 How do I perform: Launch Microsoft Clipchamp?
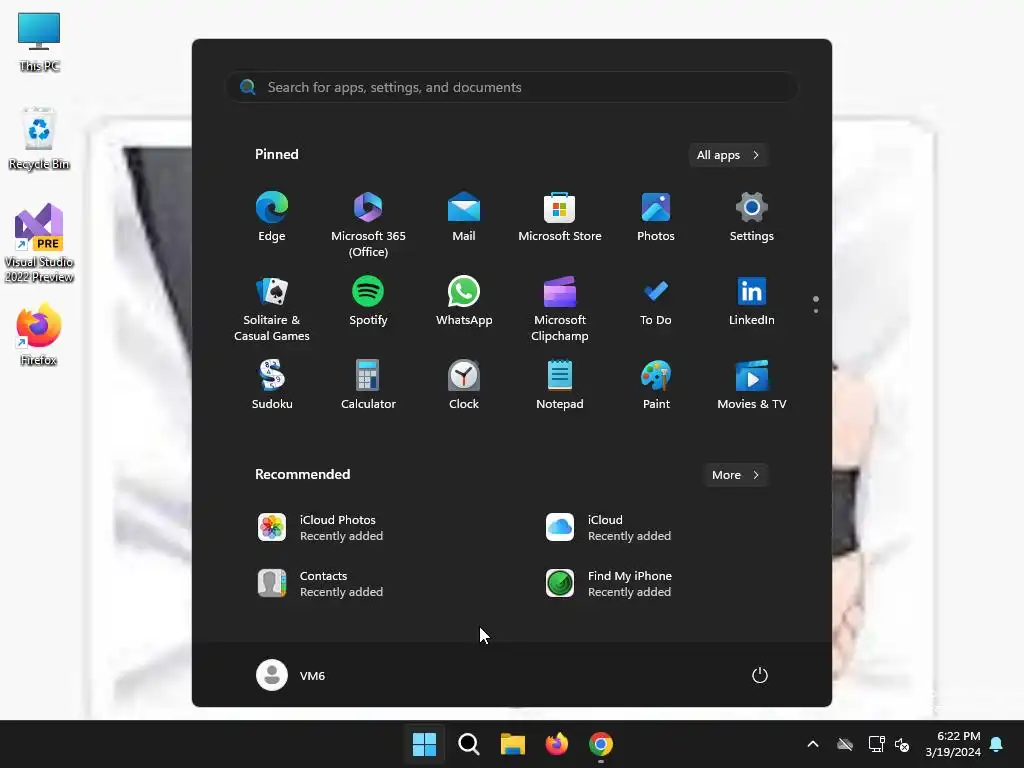[x=560, y=308]
